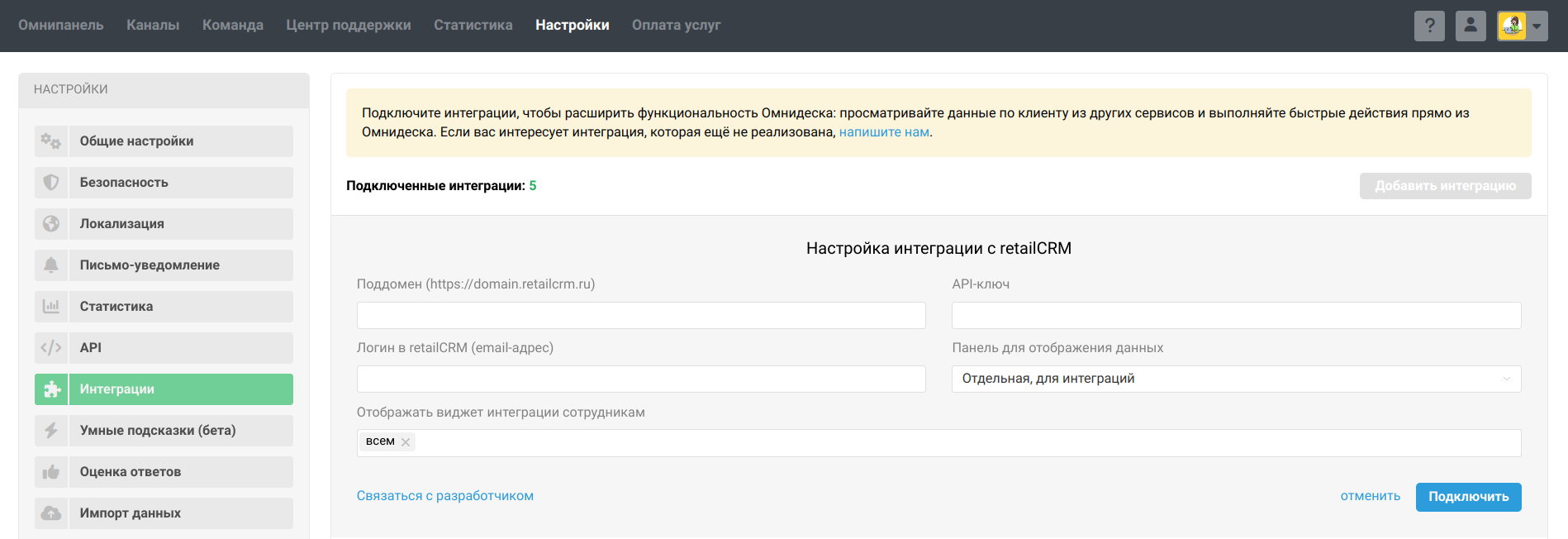Click the Добавить интеграцию button

(x=1445, y=186)
